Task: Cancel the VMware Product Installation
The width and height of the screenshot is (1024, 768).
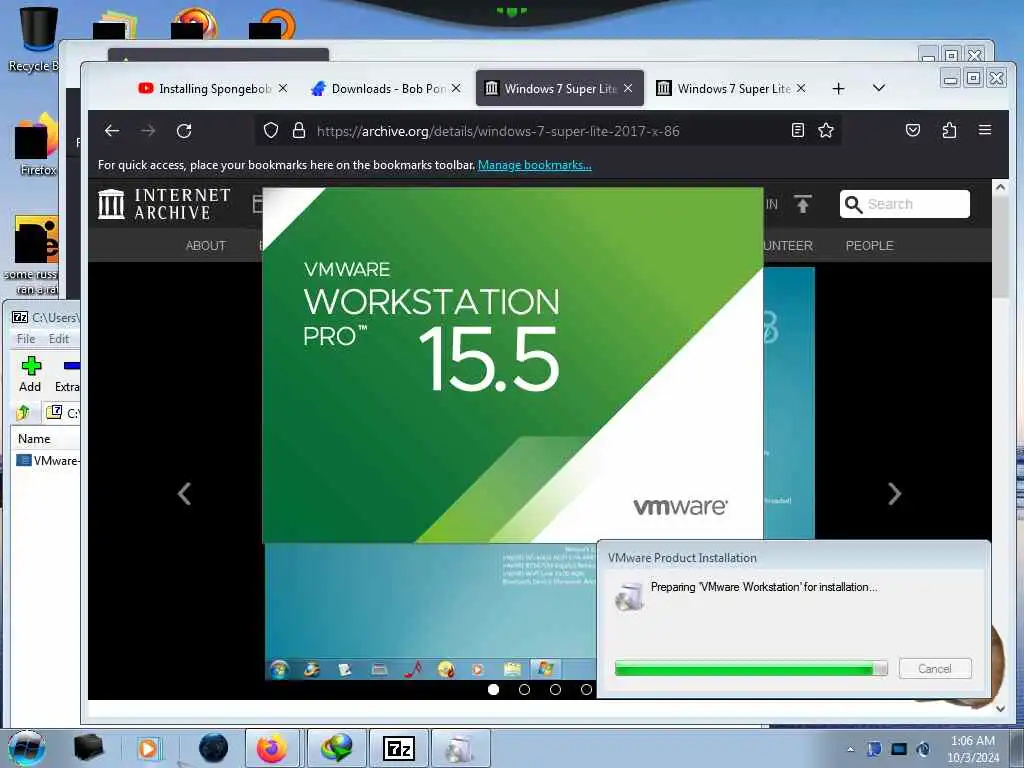Action: (x=935, y=669)
